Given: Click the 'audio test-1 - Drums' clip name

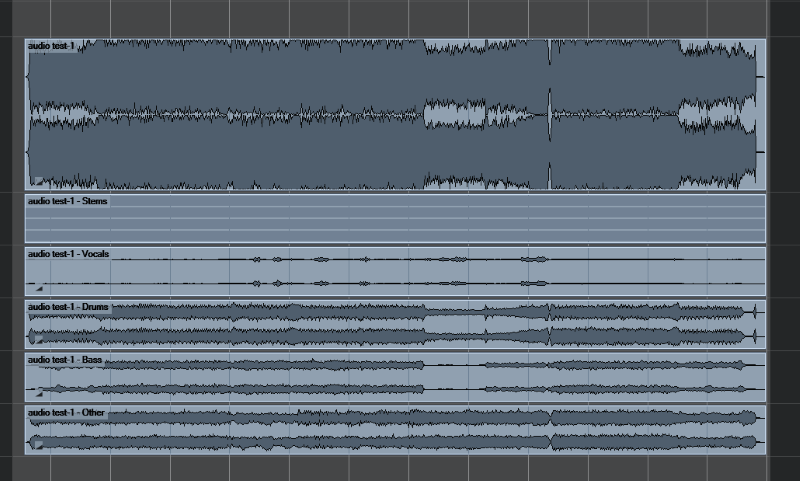Looking at the screenshot, I should [68, 306].
